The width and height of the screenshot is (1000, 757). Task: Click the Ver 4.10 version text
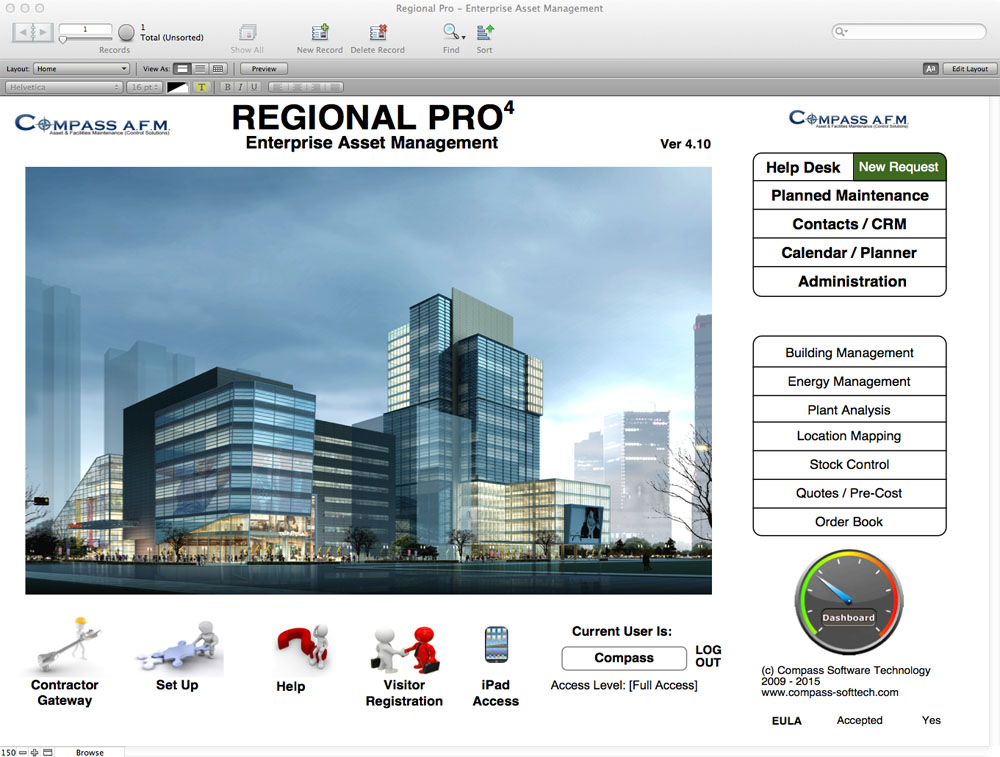pyautogui.click(x=686, y=144)
